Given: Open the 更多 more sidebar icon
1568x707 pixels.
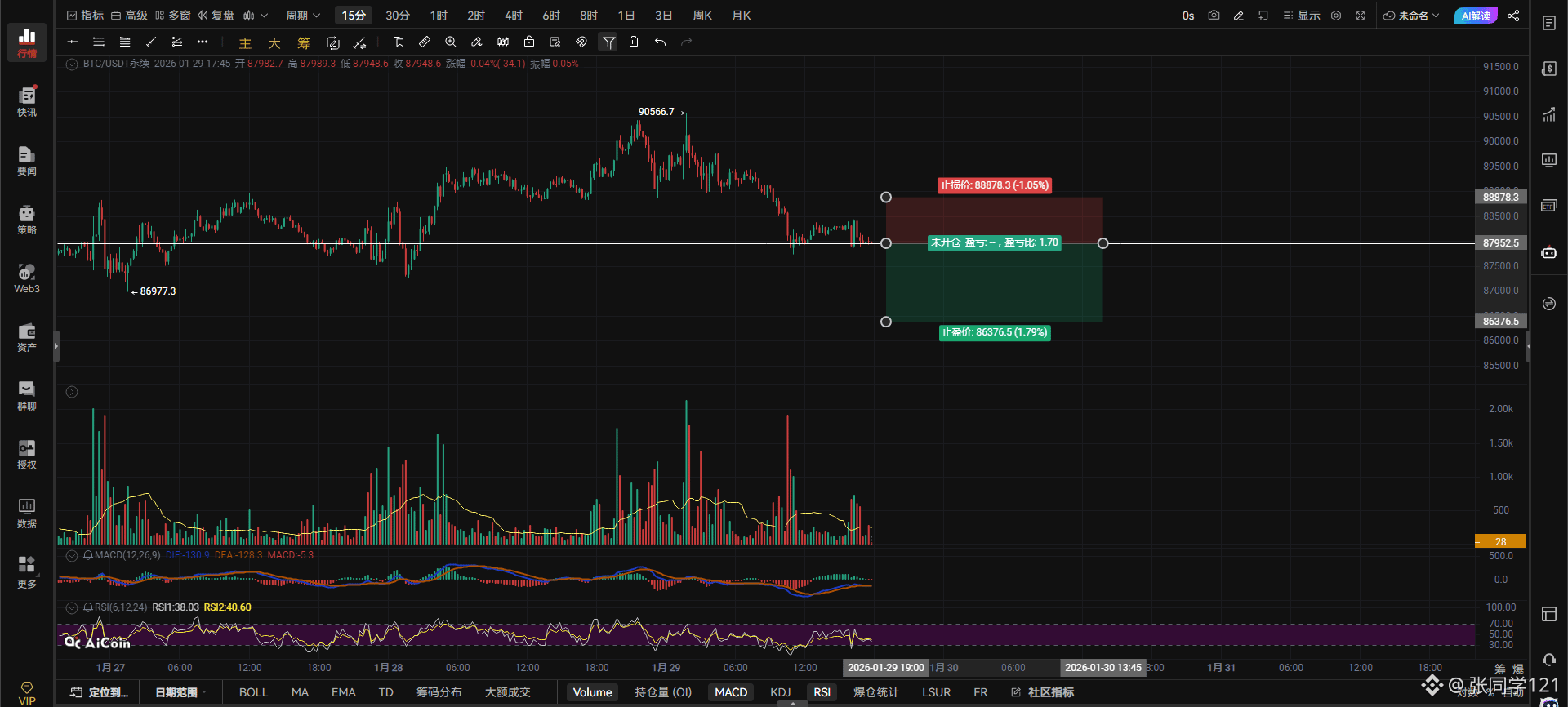Looking at the screenshot, I should pyautogui.click(x=27, y=571).
